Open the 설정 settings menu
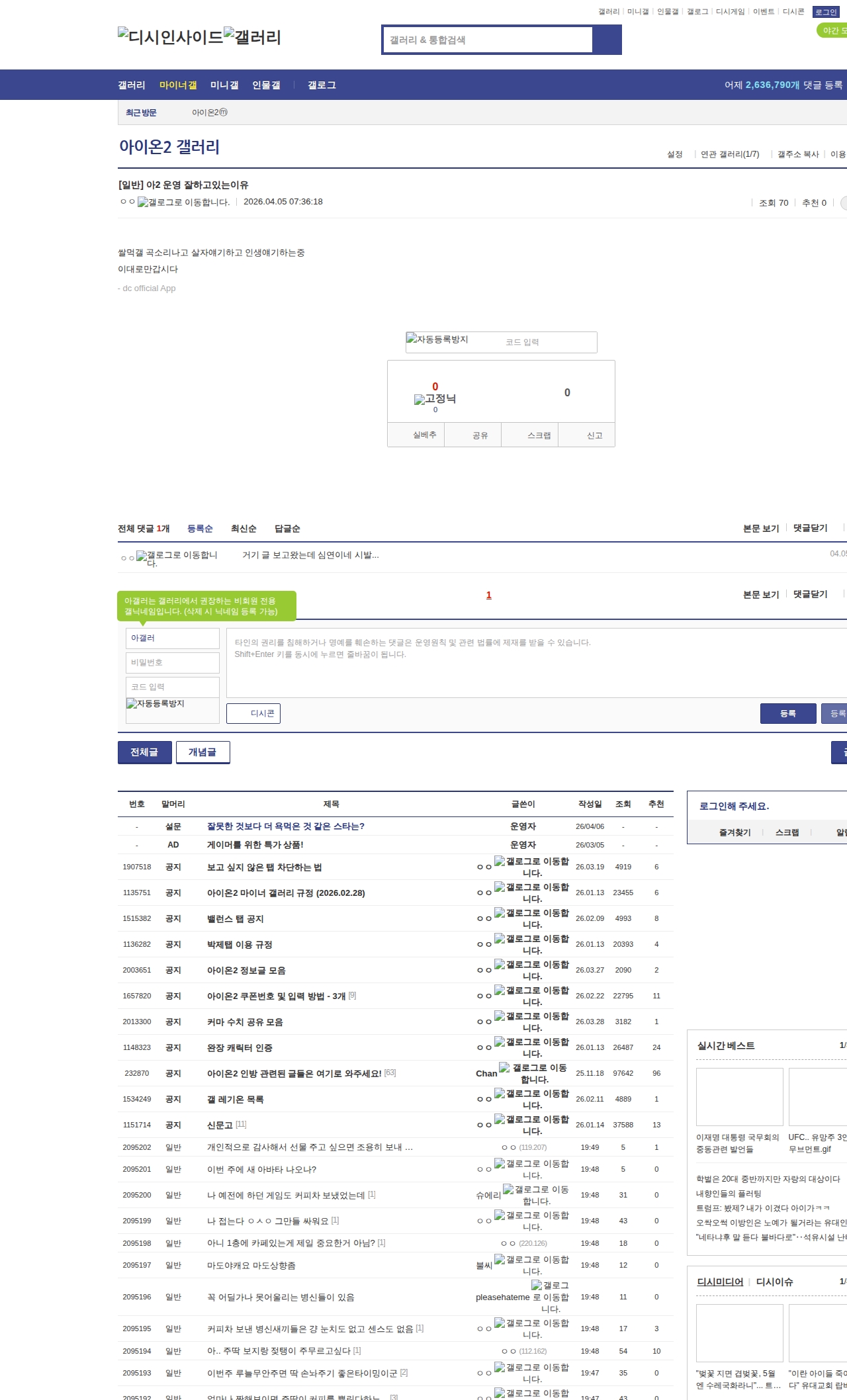 click(674, 154)
